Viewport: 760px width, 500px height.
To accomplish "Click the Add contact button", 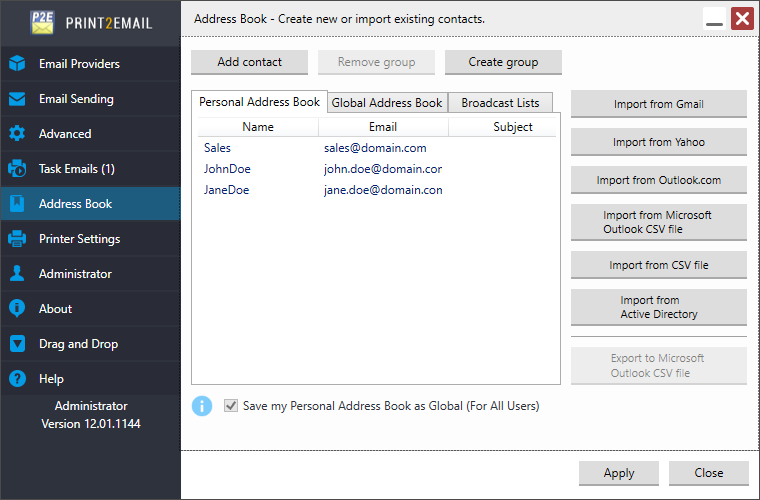I will 250,62.
